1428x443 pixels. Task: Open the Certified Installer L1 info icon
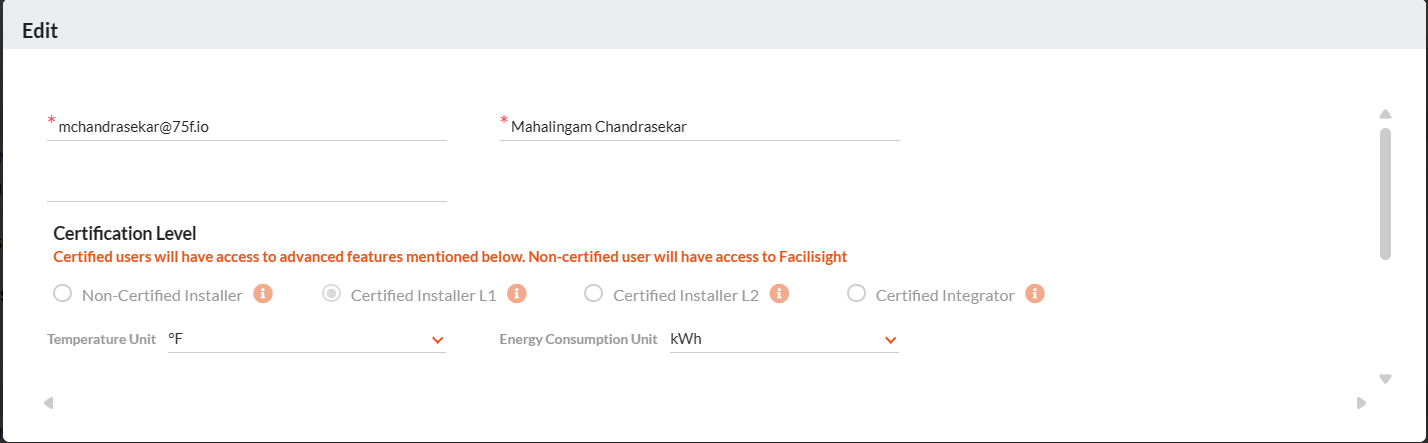coord(517,294)
